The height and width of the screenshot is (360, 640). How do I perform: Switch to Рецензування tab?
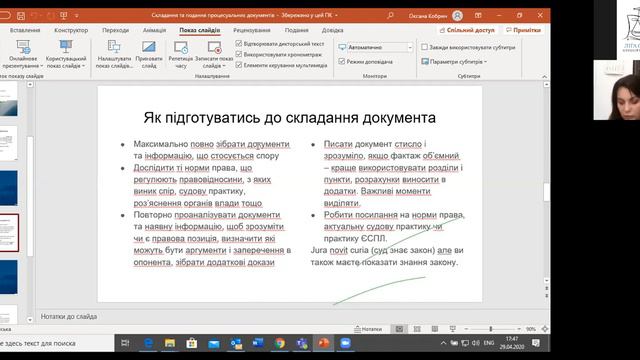tap(251, 30)
